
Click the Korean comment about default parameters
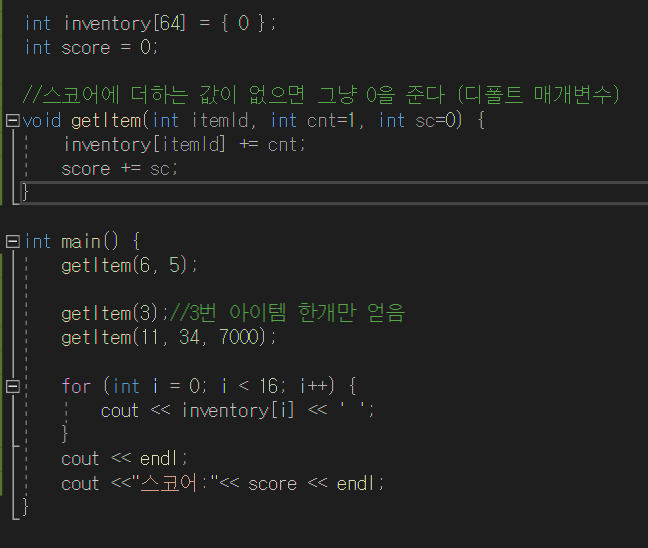pos(321,95)
